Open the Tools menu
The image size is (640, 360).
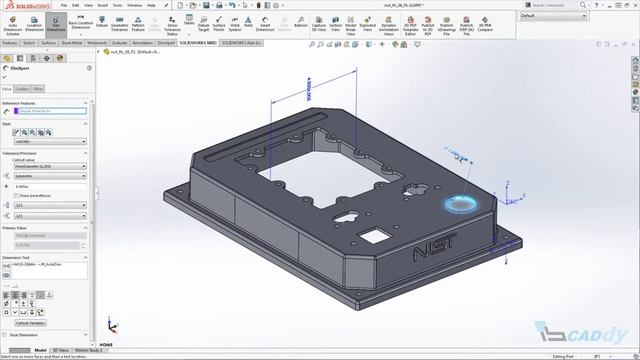click(x=117, y=5)
